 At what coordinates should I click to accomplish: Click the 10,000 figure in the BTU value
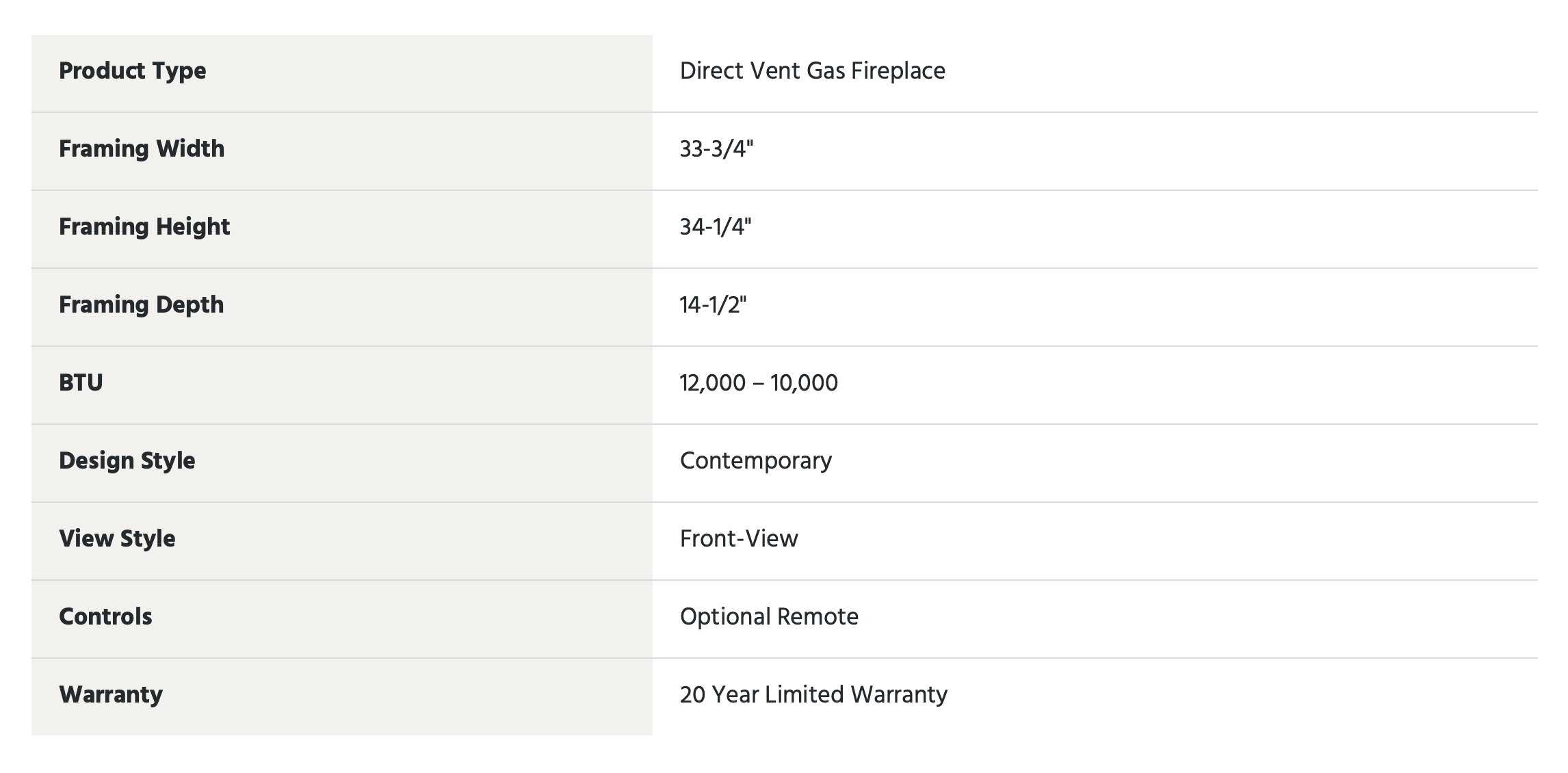click(x=804, y=383)
